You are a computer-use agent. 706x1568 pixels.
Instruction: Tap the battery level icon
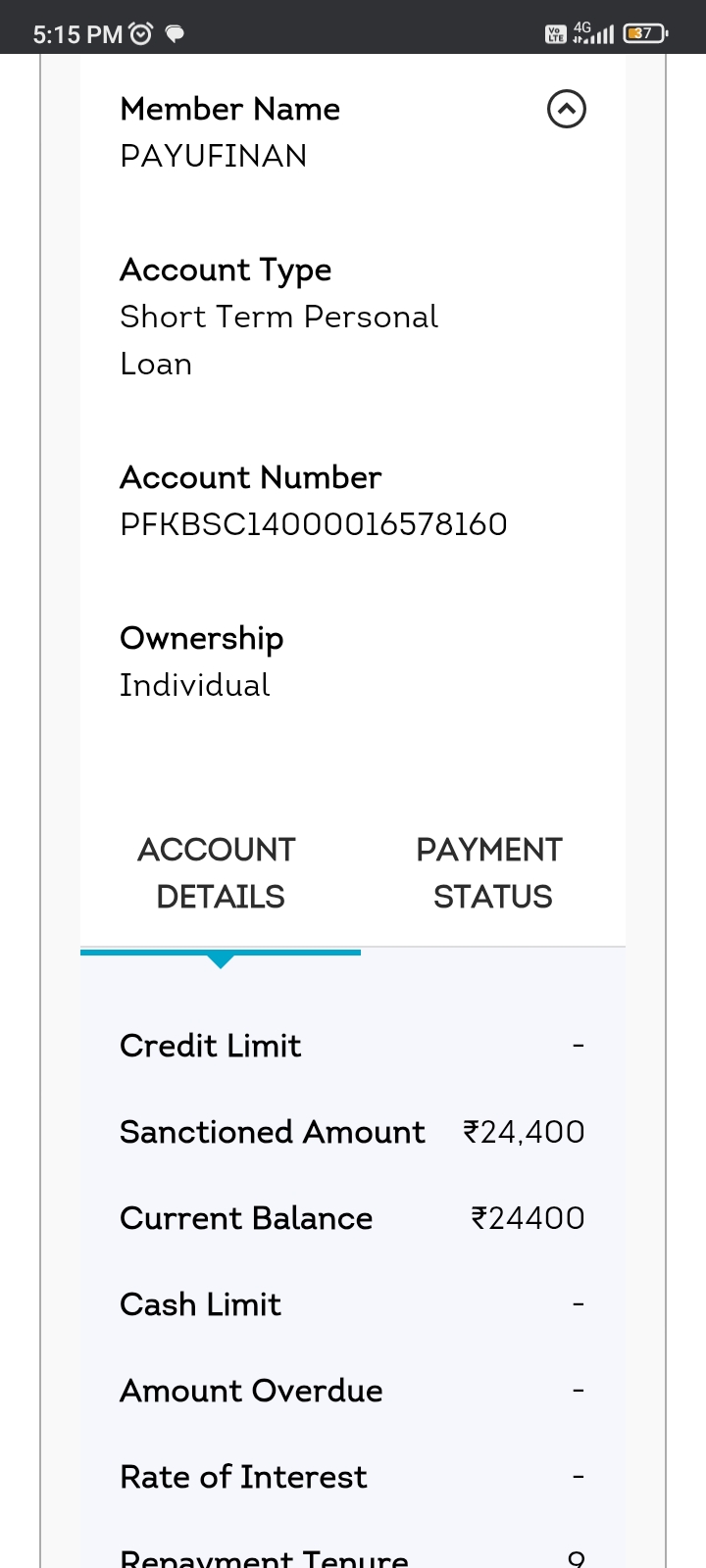pyautogui.click(x=644, y=34)
